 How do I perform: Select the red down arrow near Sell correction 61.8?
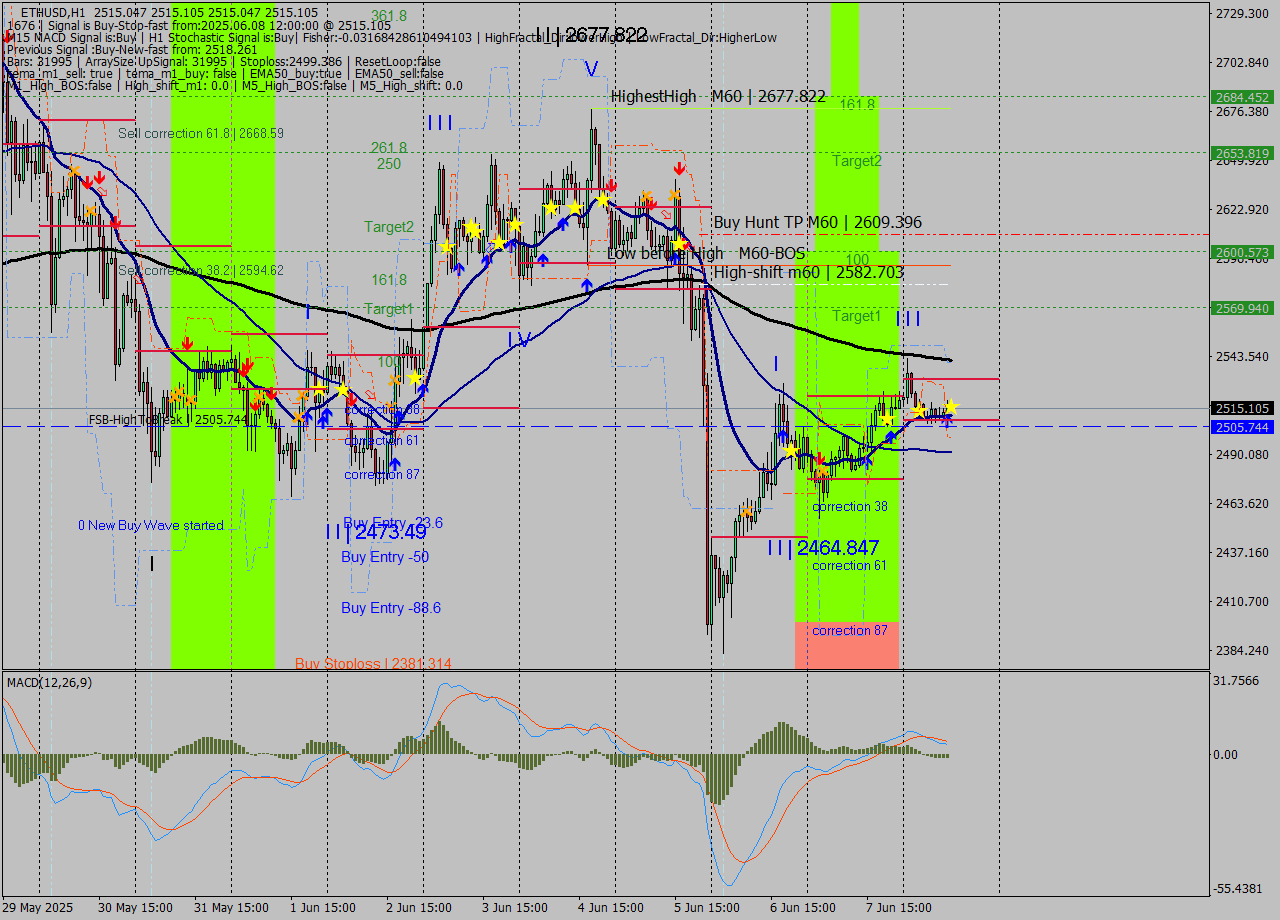click(x=97, y=178)
